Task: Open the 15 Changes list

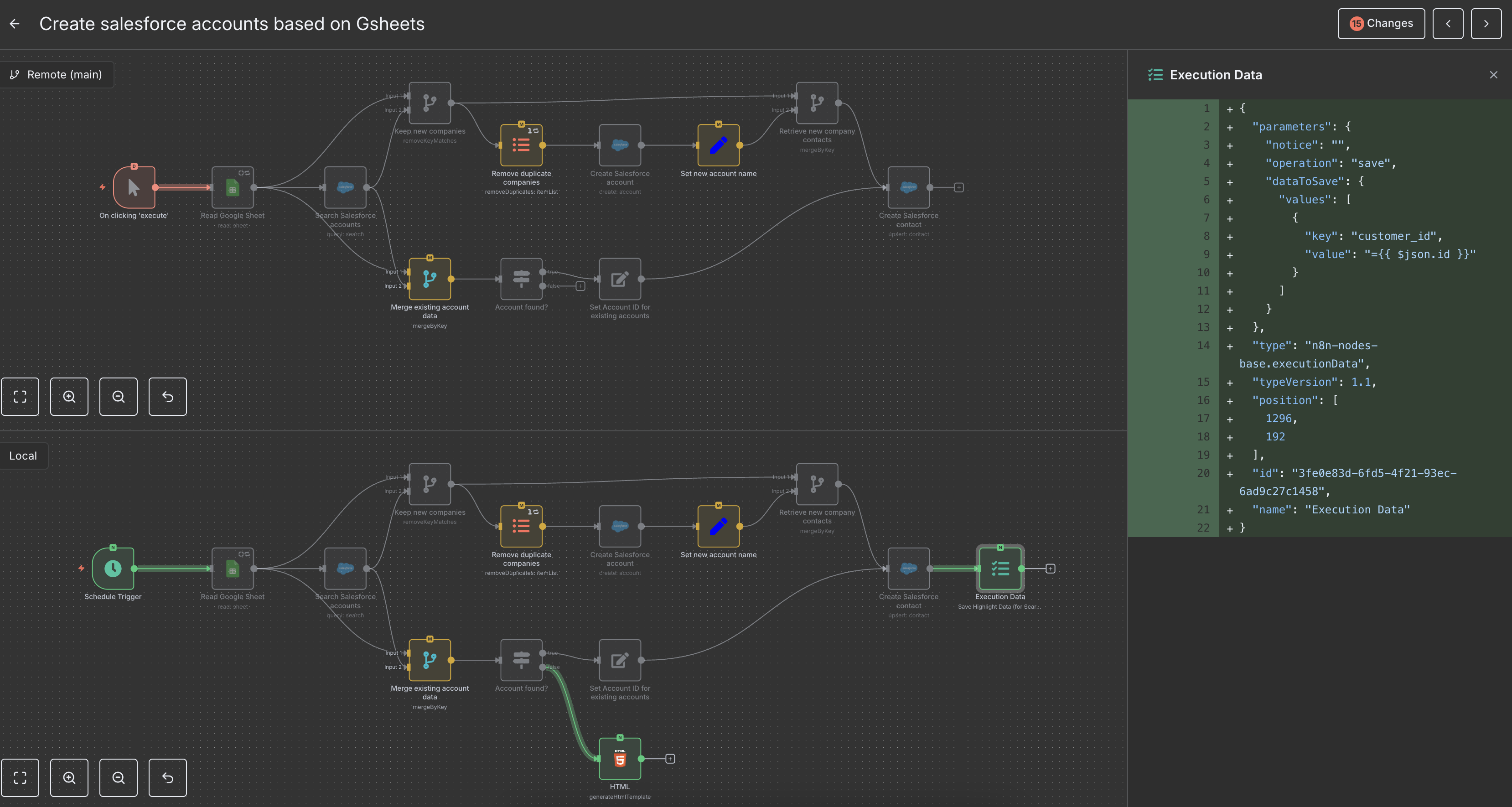Action: pyautogui.click(x=1381, y=23)
